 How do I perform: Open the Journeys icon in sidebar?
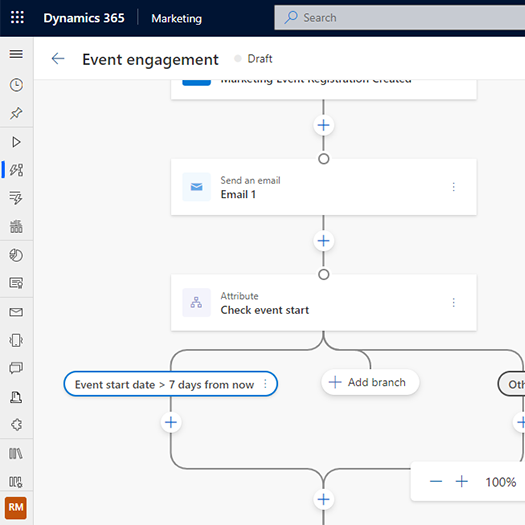[x=16, y=170]
